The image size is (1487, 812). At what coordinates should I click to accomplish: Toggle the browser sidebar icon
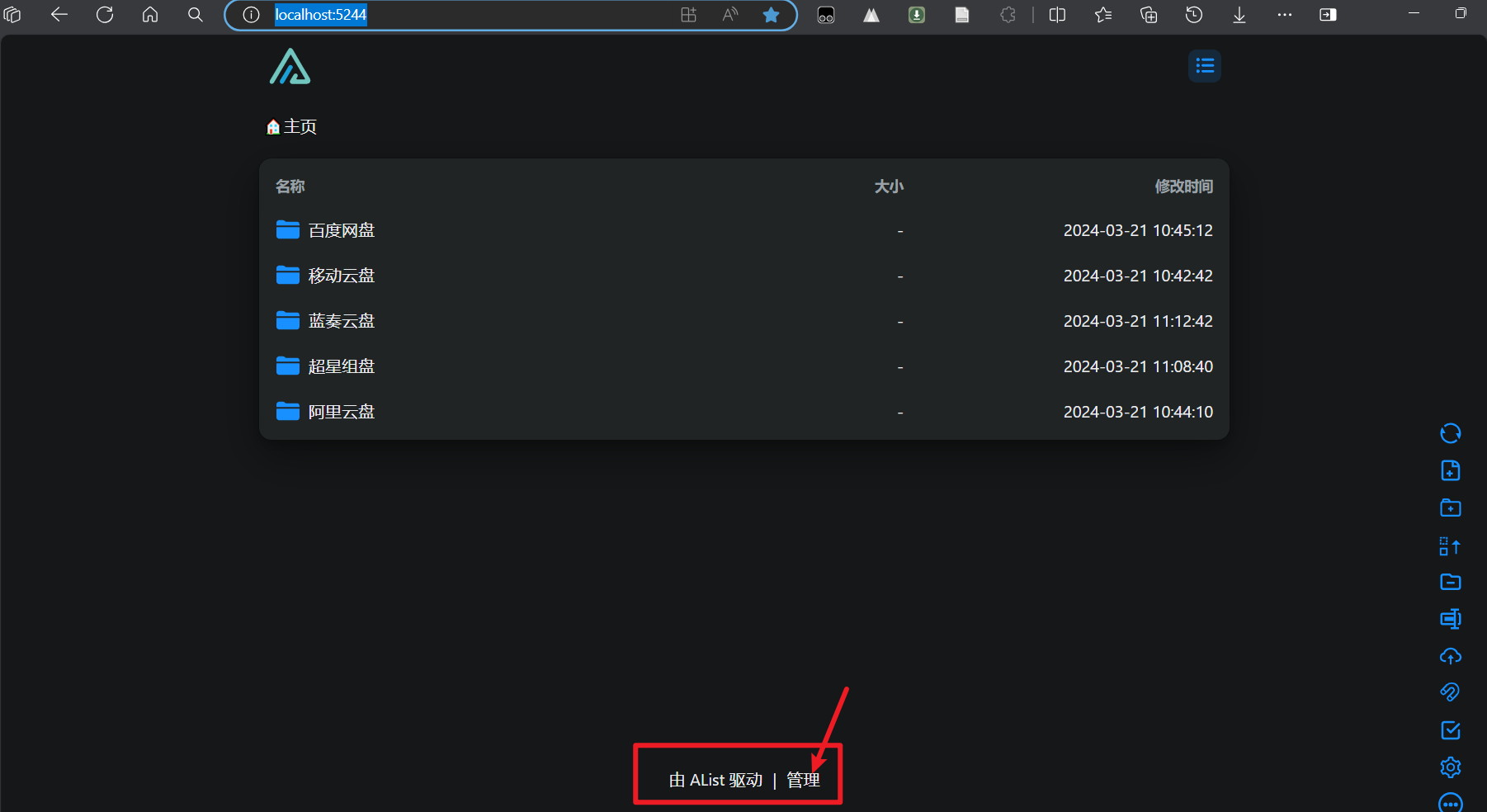coord(1328,15)
